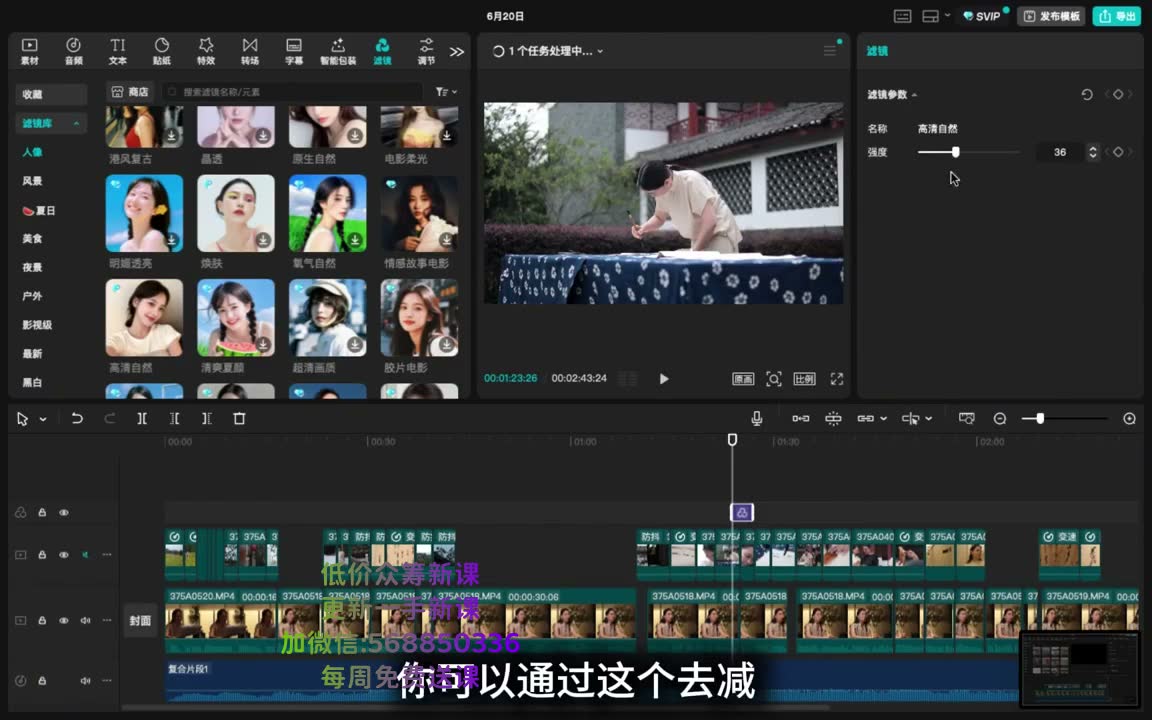Open the 贴纸 stickers tab
This screenshot has height=720, width=1152.
(x=162, y=51)
